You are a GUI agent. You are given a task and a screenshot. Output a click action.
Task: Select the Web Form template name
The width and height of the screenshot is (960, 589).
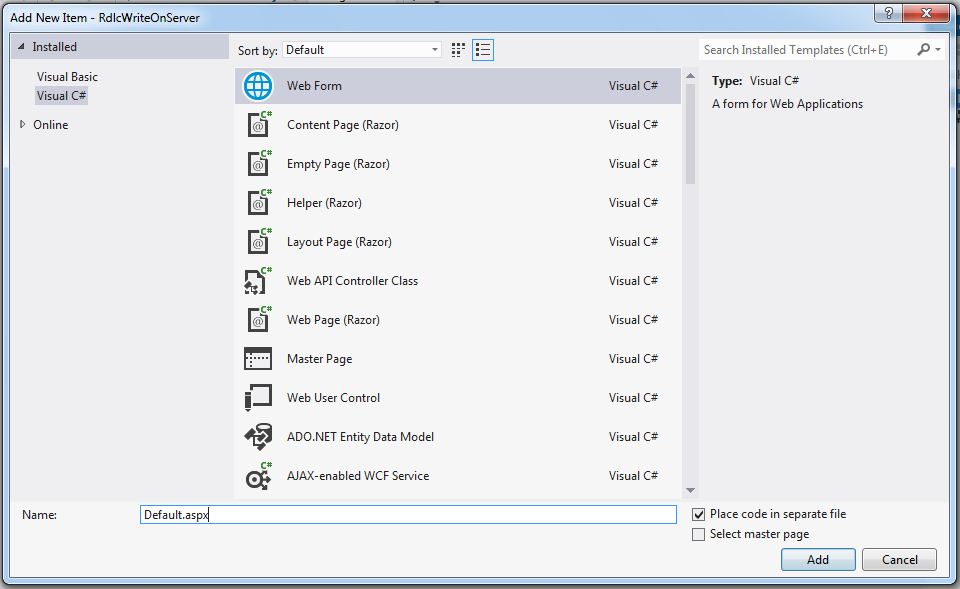tap(314, 86)
